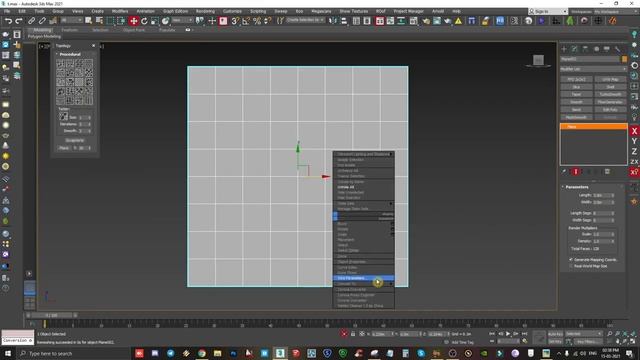Activate the Select and Scale tool
640x360 pixels.
coord(155,21)
